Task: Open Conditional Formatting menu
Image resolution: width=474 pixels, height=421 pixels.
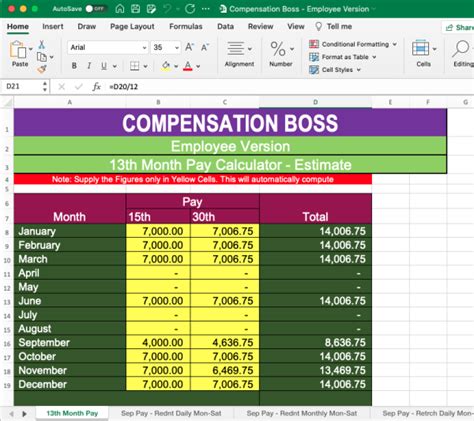Action: click(353, 44)
